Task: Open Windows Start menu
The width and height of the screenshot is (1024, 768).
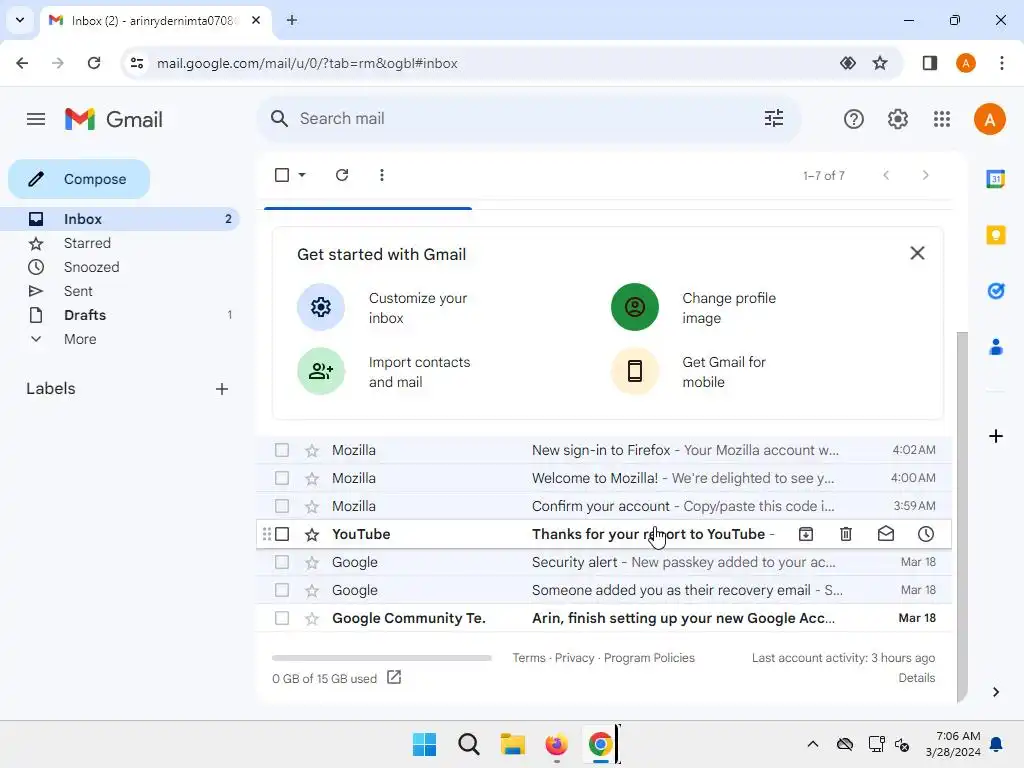Action: [x=424, y=744]
